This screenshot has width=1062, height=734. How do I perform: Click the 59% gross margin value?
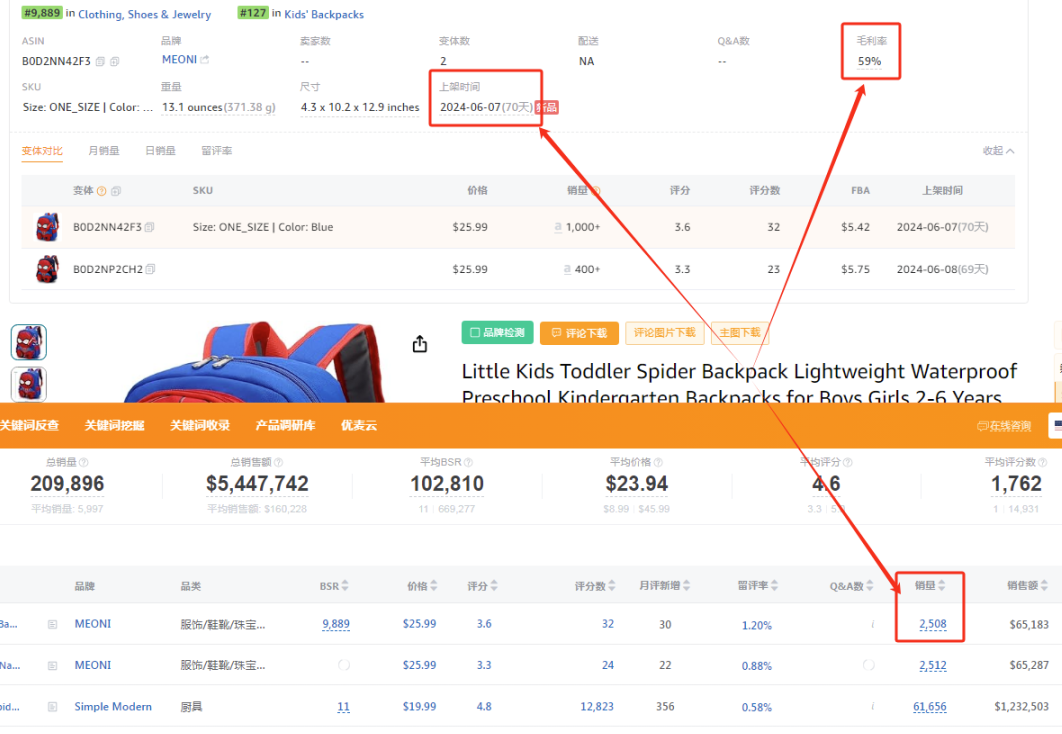pos(870,61)
